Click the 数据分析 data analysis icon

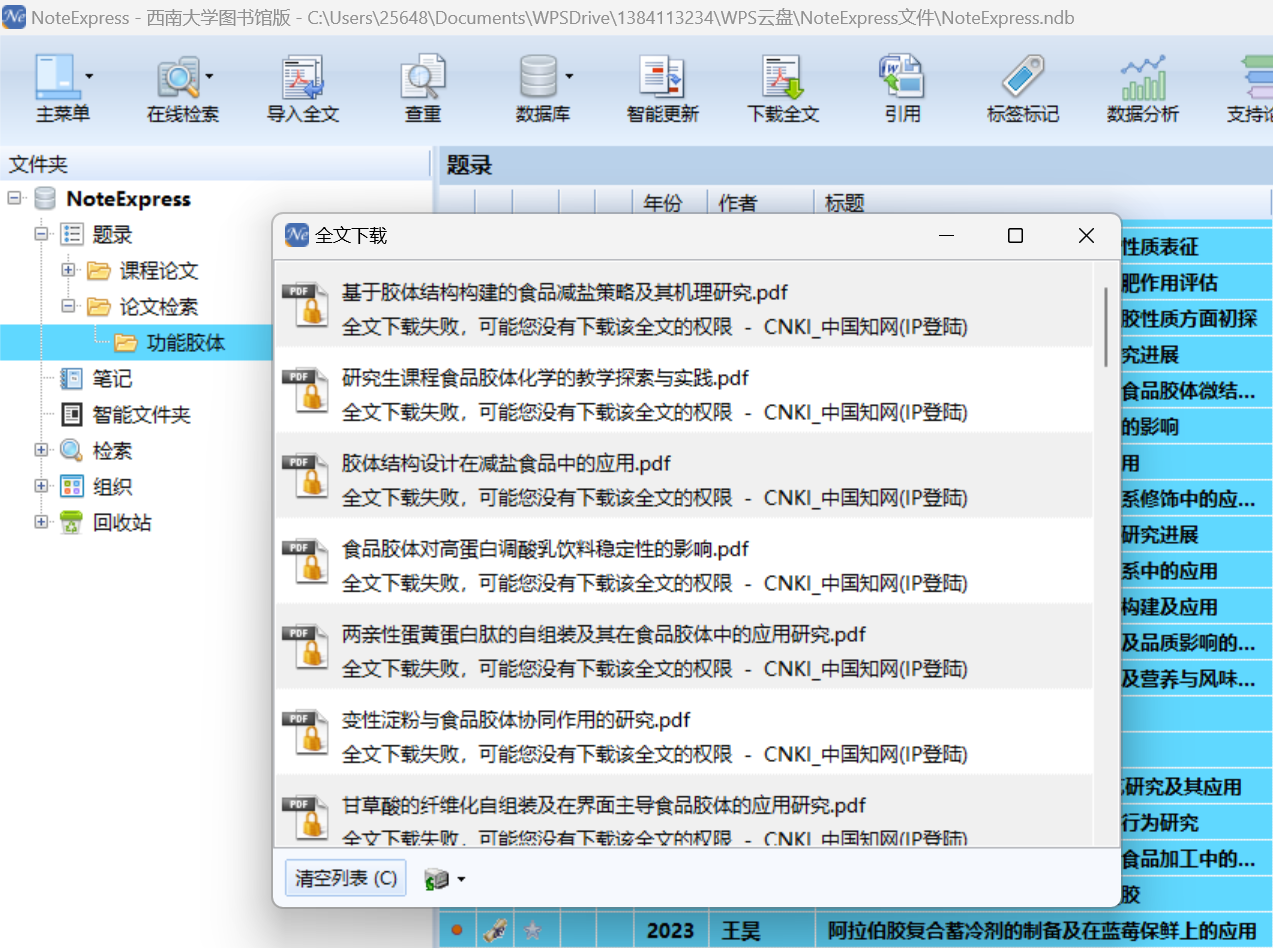coord(1143,78)
